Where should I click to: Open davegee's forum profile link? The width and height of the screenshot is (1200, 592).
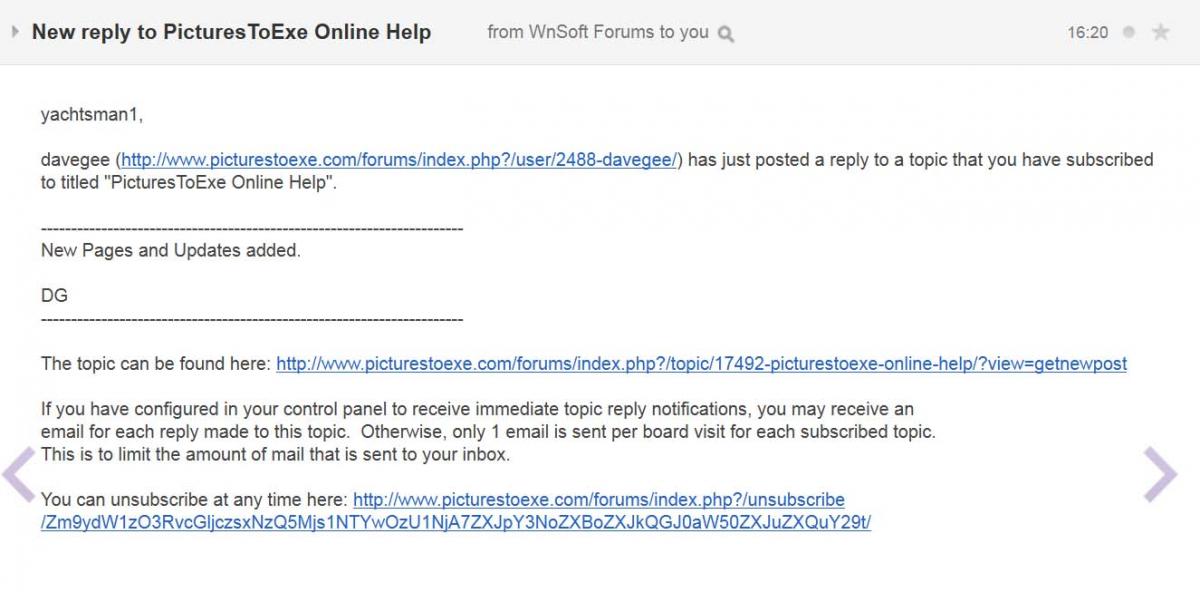pos(400,160)
